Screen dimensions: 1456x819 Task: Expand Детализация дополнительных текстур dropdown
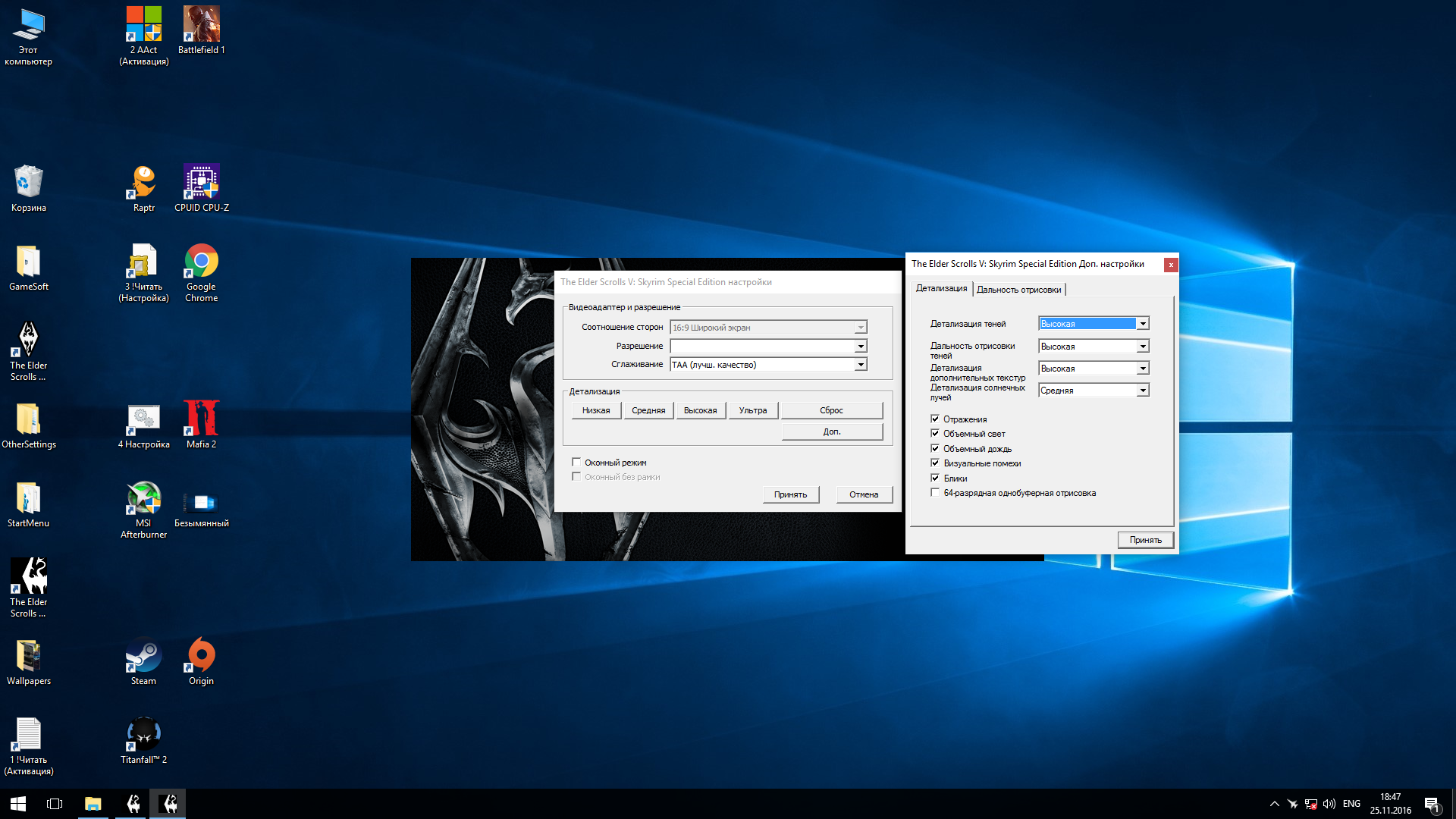click(1143, 369)
